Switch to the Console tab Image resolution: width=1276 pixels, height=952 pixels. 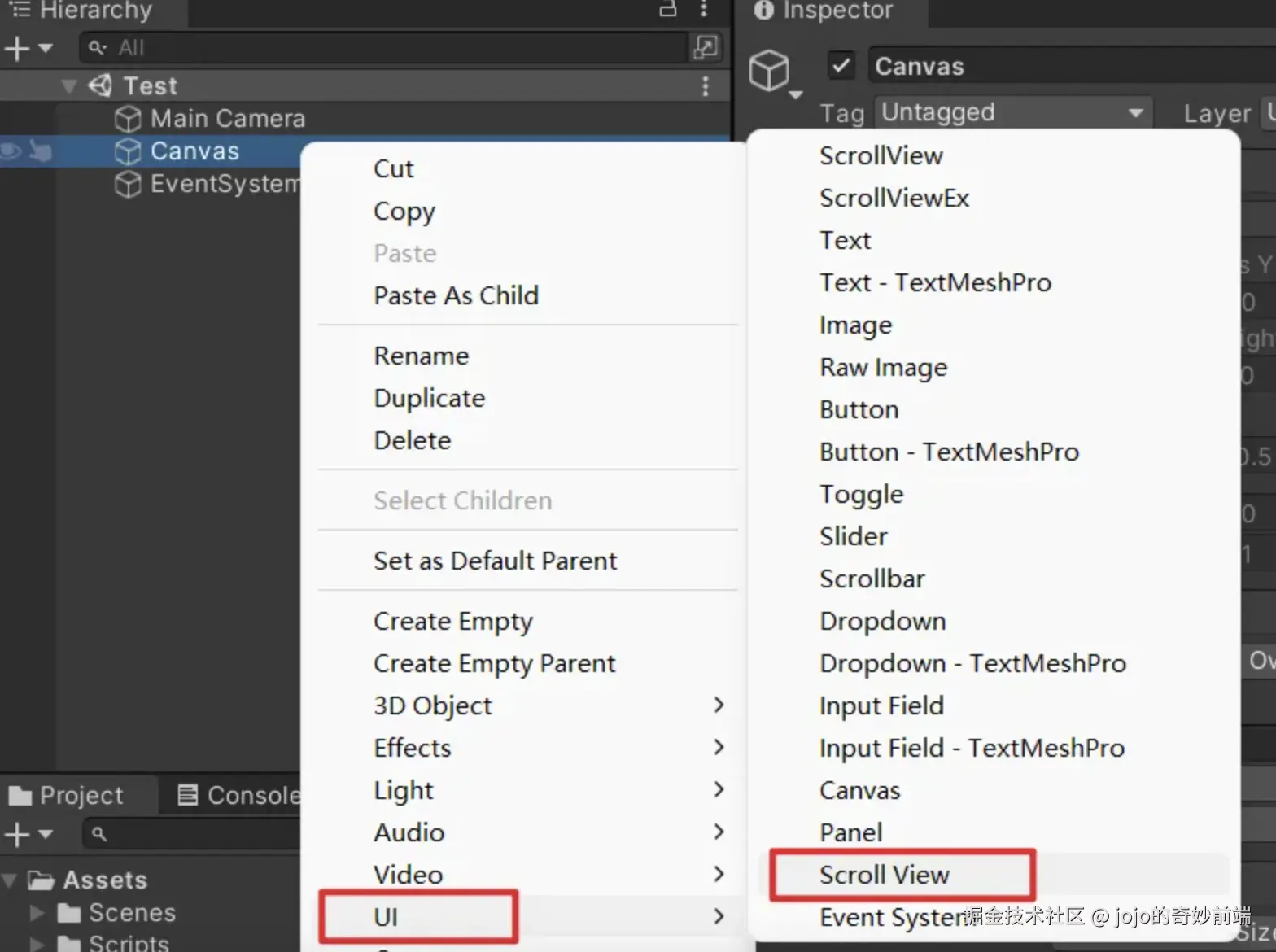[240, 795]
